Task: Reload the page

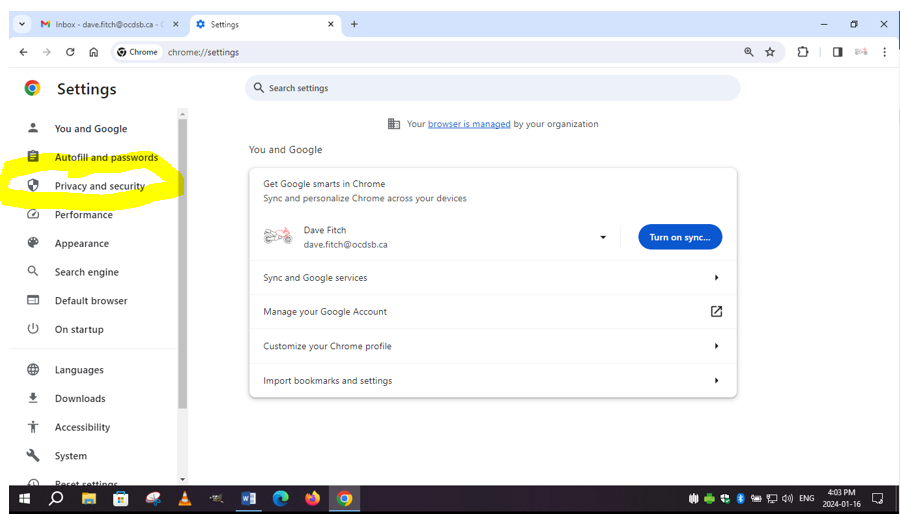Action: [70, 52]
